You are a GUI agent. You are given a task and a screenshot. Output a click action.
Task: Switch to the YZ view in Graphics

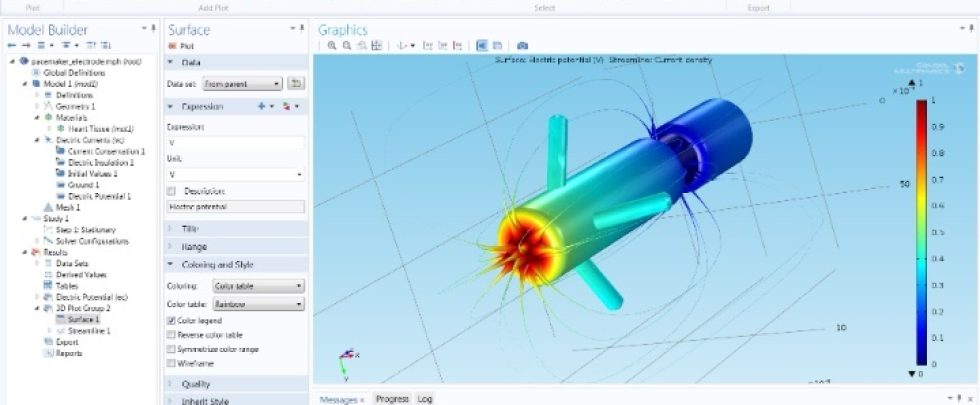[x=443, y=46]
